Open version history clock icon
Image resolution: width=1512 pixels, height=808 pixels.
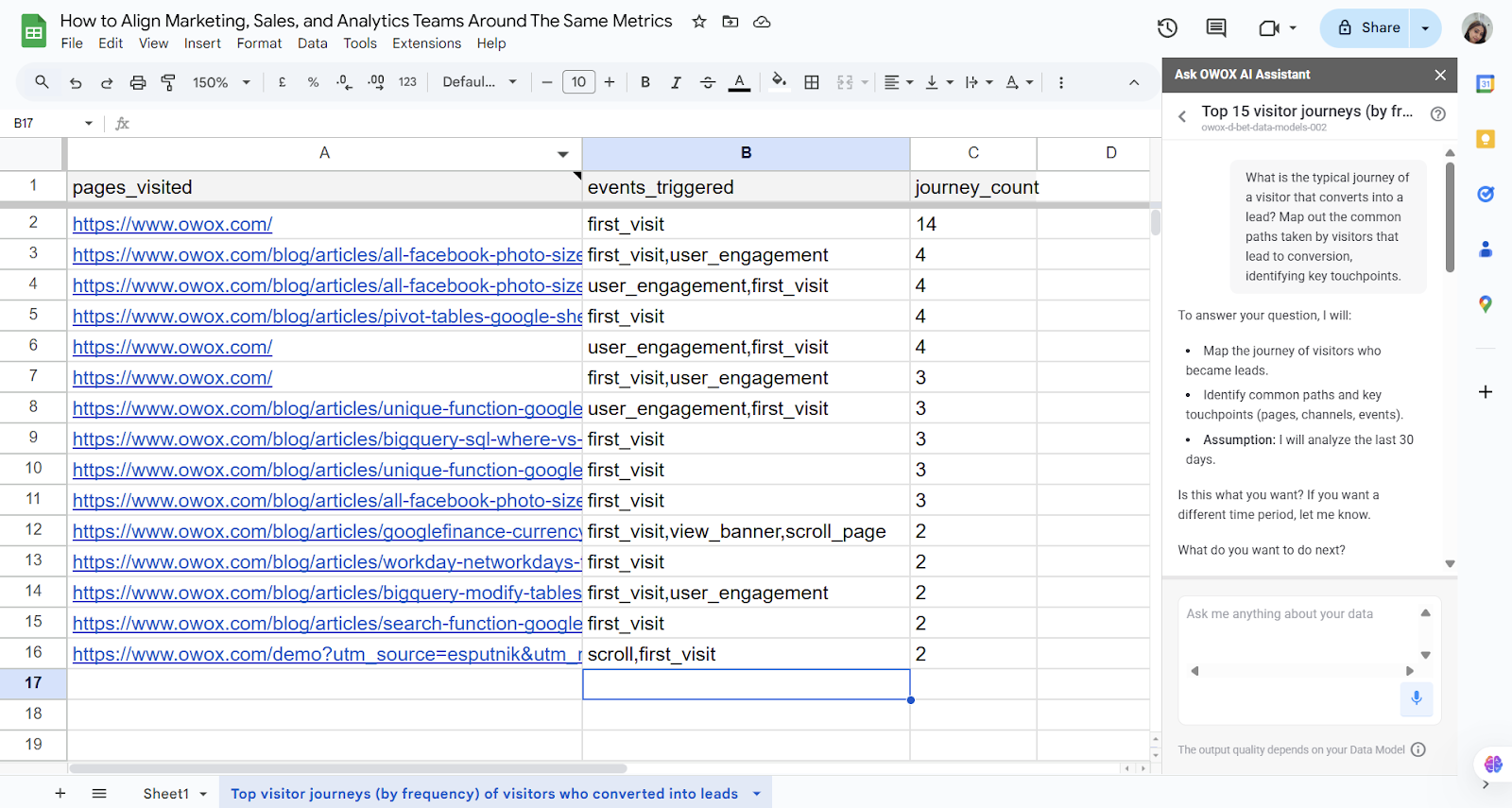click(1168, 28)
